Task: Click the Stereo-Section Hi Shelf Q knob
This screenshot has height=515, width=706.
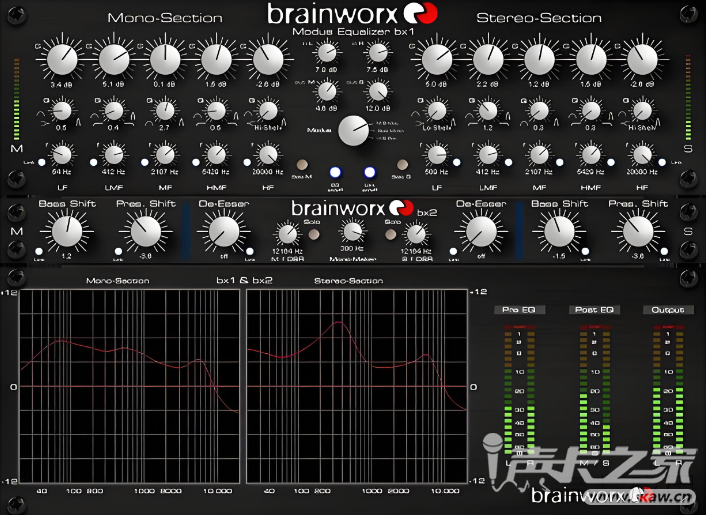Action: pyautogui.click(x=643, y=111)
